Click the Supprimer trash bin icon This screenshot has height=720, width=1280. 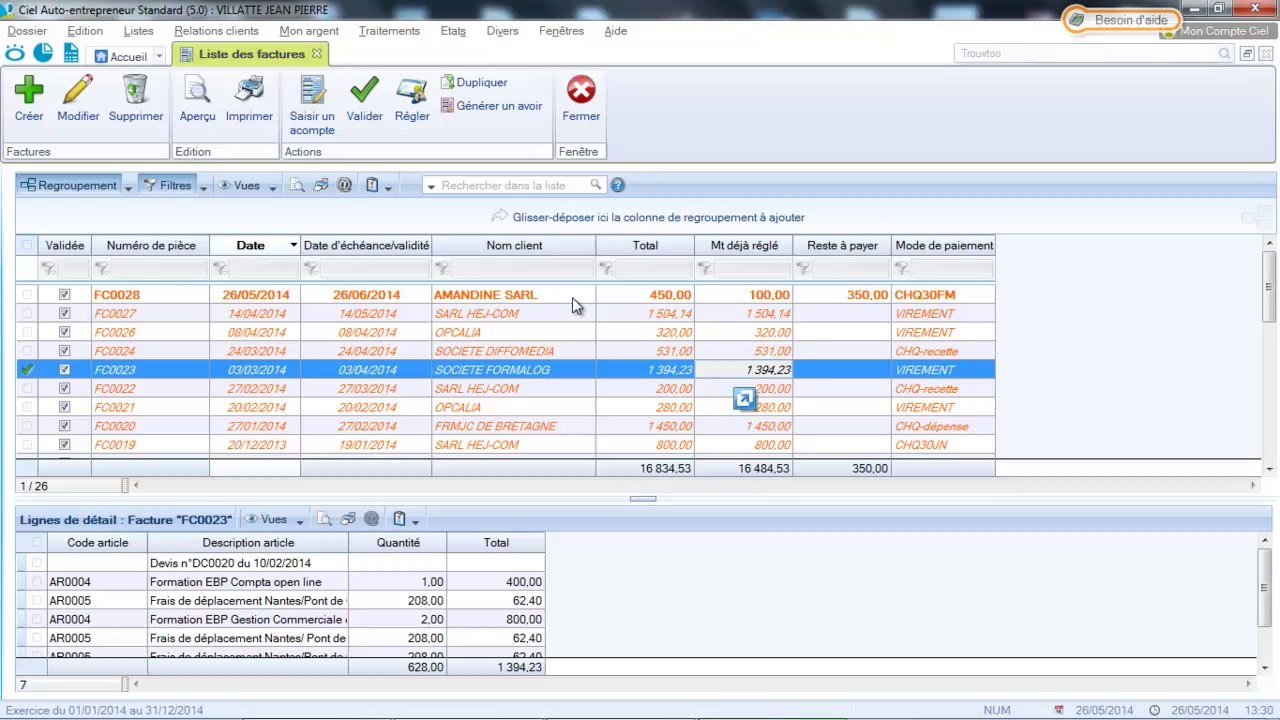pos(135,91)
